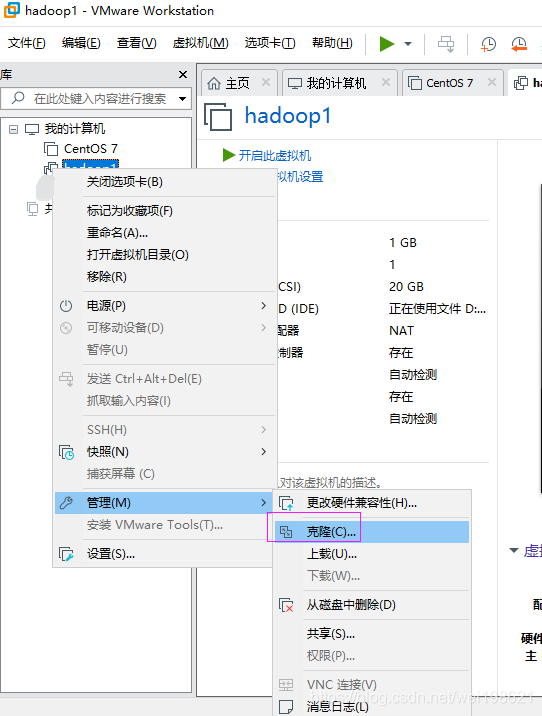Click the hadoop1 title VM icon

[x=218, y=117]
